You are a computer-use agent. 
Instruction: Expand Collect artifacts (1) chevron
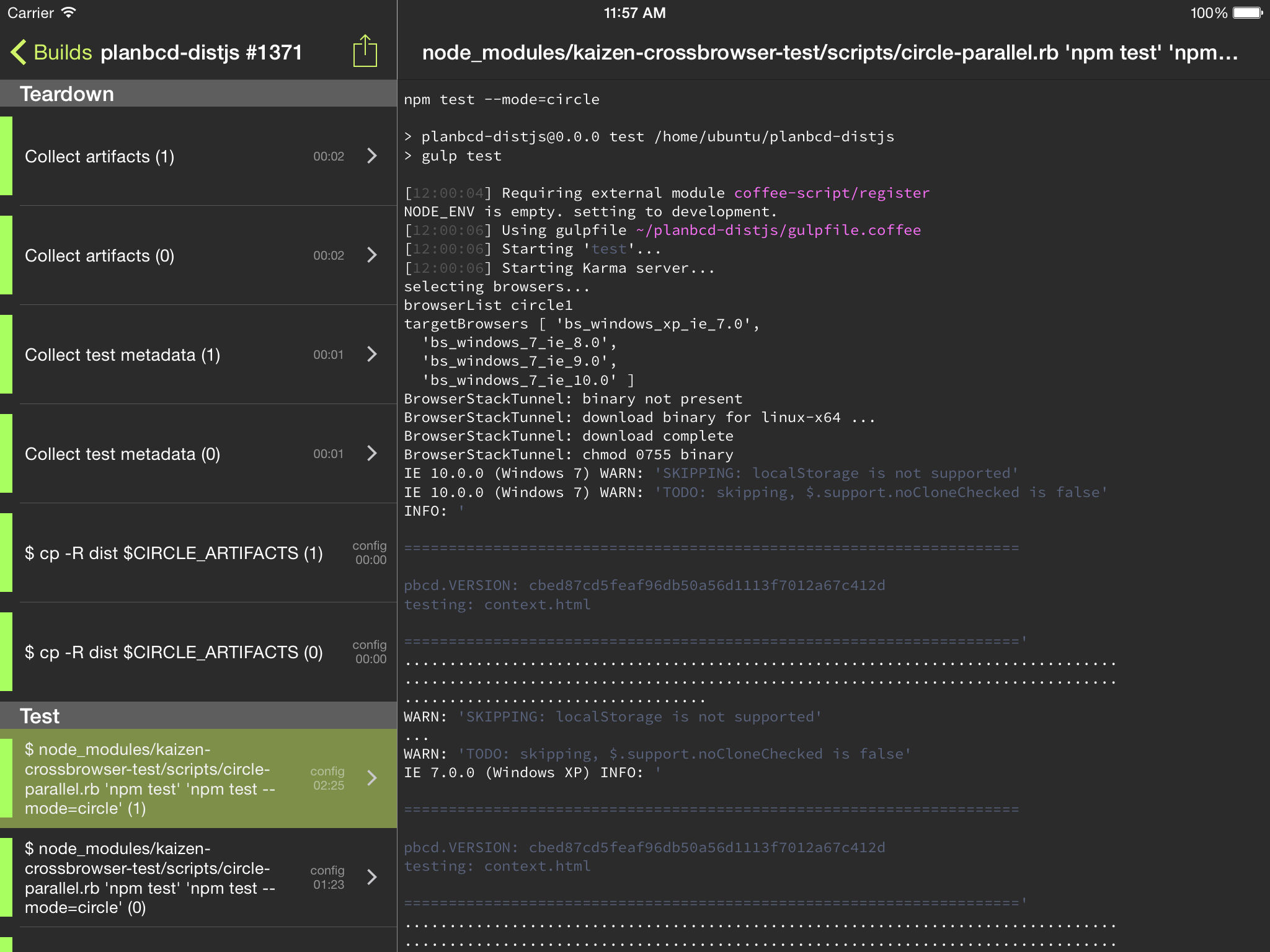pos(372,156)
